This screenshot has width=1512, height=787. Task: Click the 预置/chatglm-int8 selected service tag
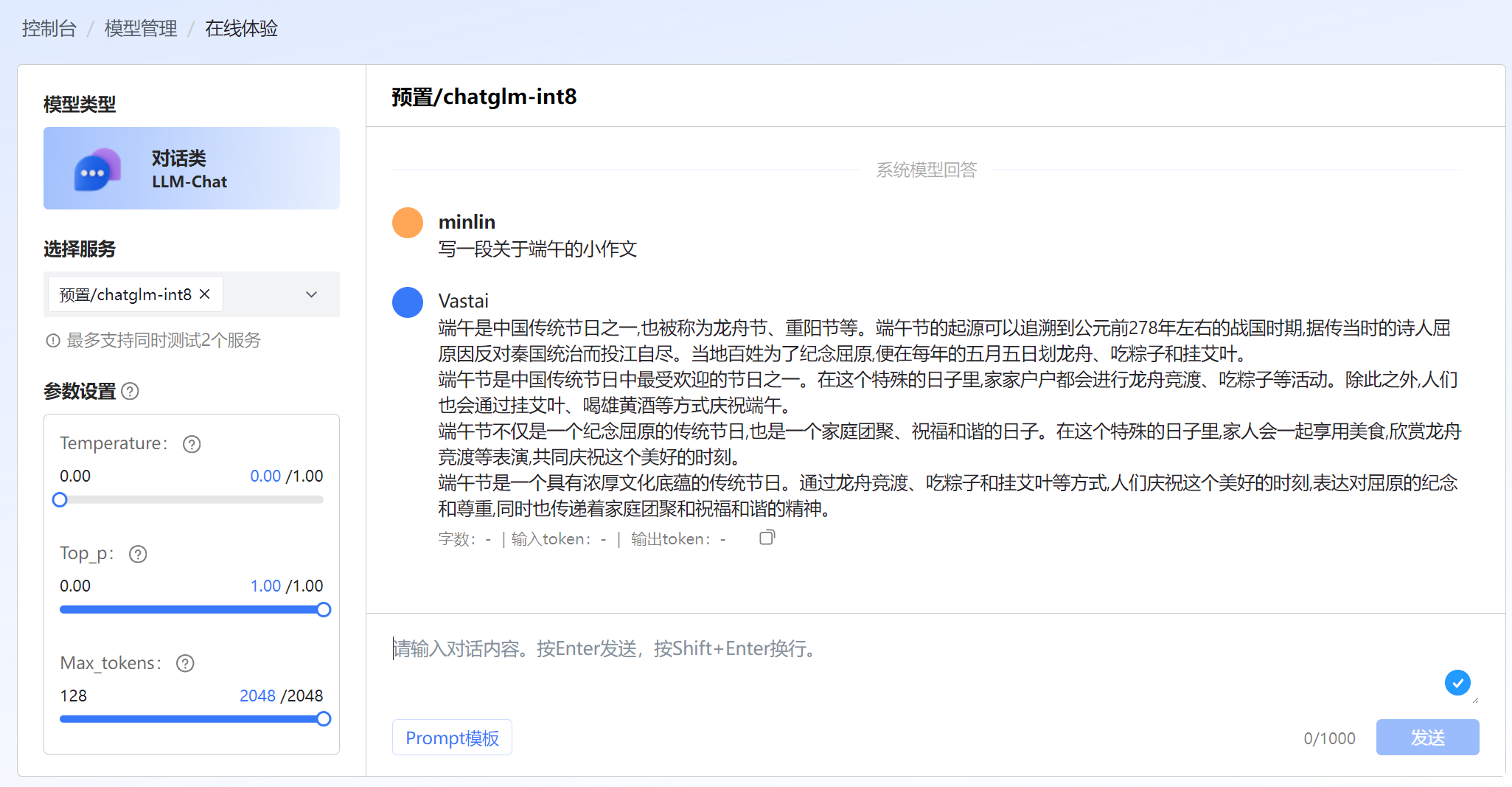(135, 294)
